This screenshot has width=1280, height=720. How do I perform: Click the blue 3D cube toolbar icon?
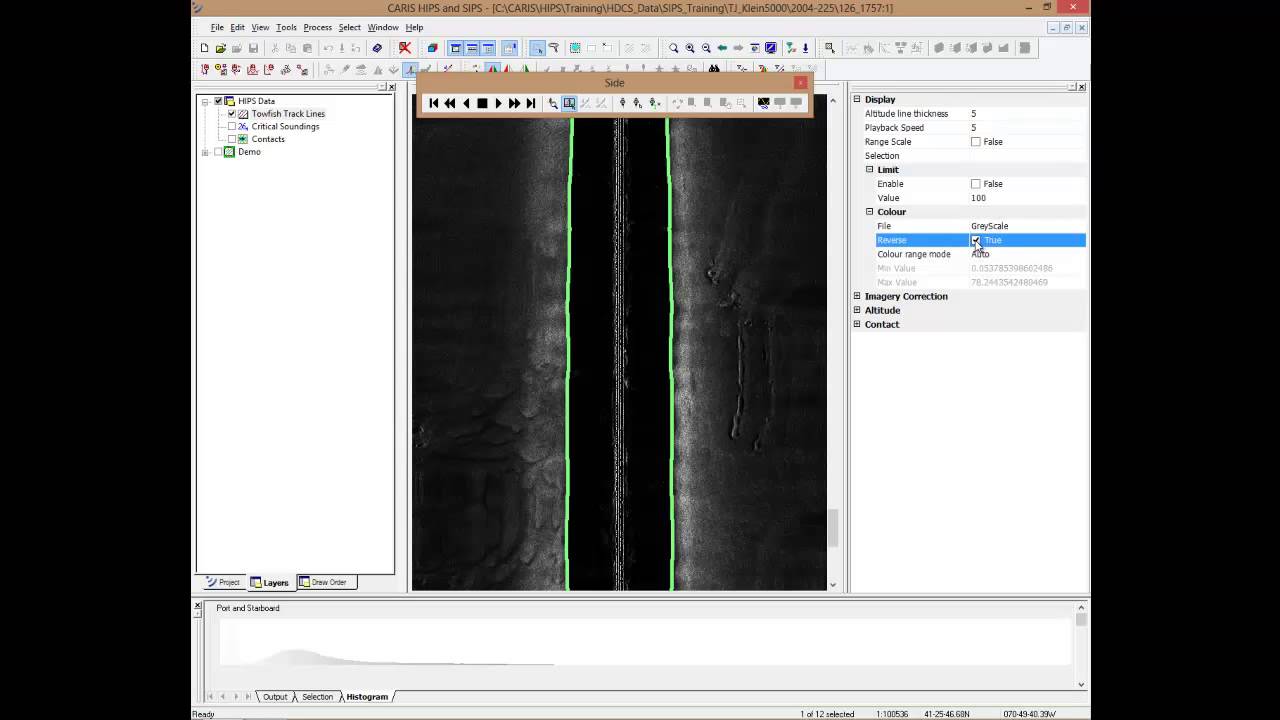[432, 48]
